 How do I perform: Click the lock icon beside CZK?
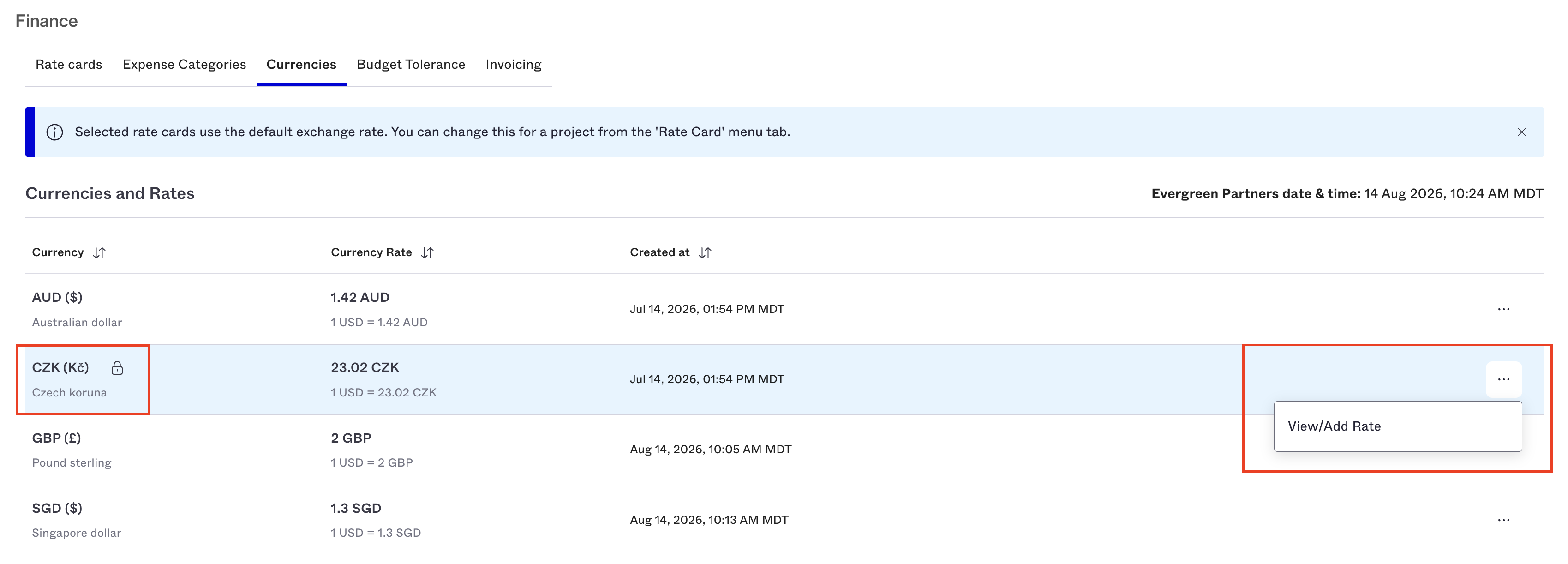pos(118,368)
